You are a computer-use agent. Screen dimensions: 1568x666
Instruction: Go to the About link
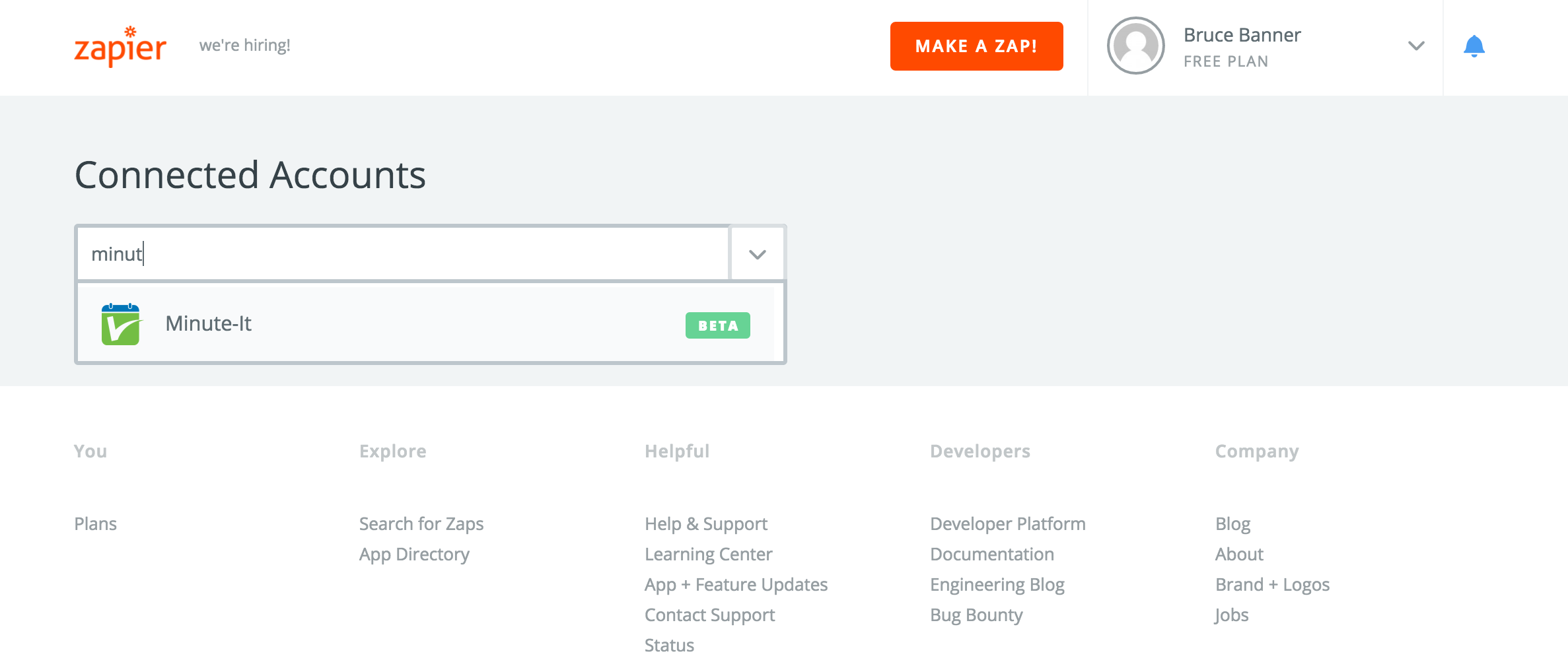[1239, 554]
